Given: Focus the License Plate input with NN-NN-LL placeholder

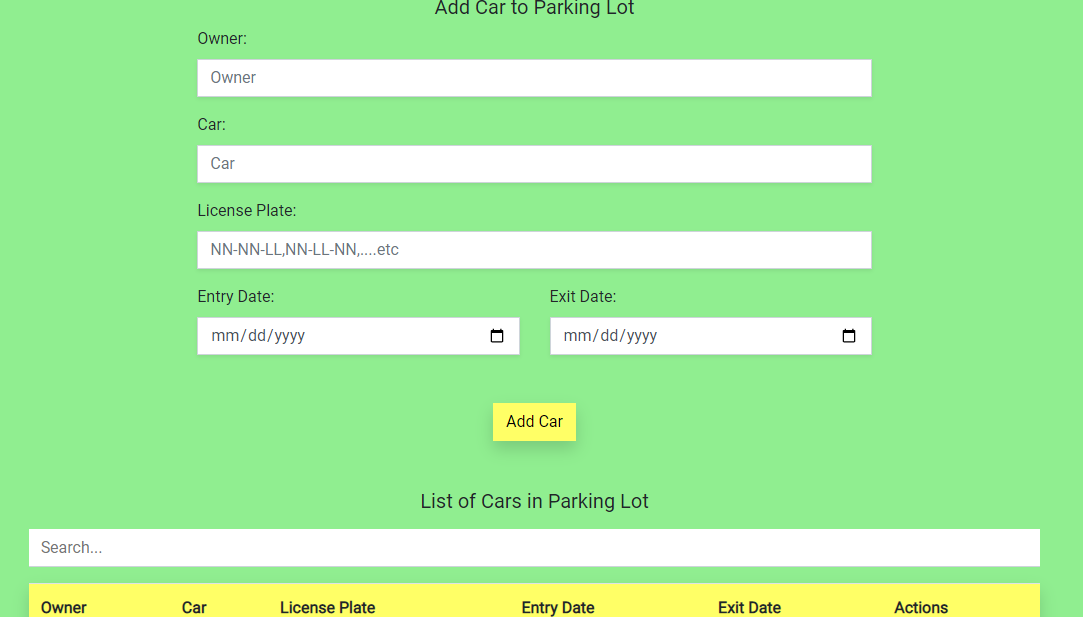Looking at the screenshot, I should pyautogui.click(x=534, y=250).
